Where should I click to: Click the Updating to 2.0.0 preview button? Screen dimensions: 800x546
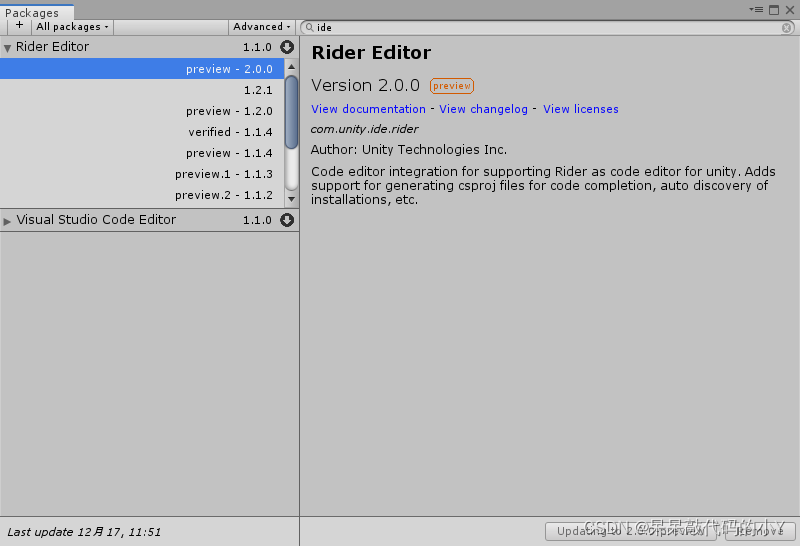(631, 531)
